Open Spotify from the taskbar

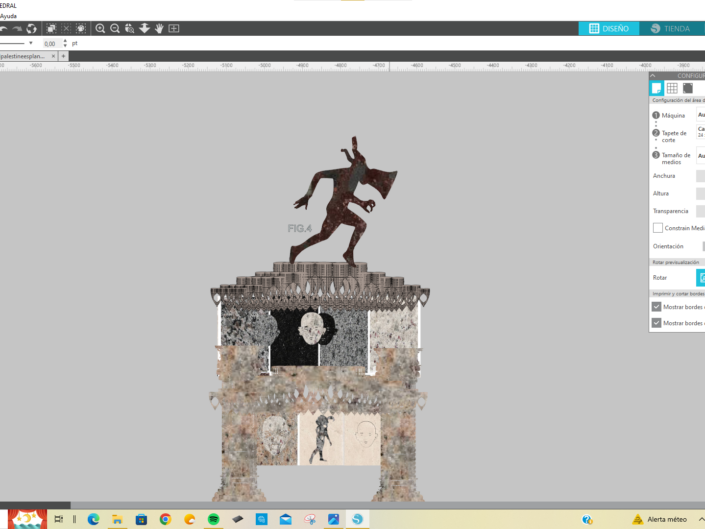(214, 520)
